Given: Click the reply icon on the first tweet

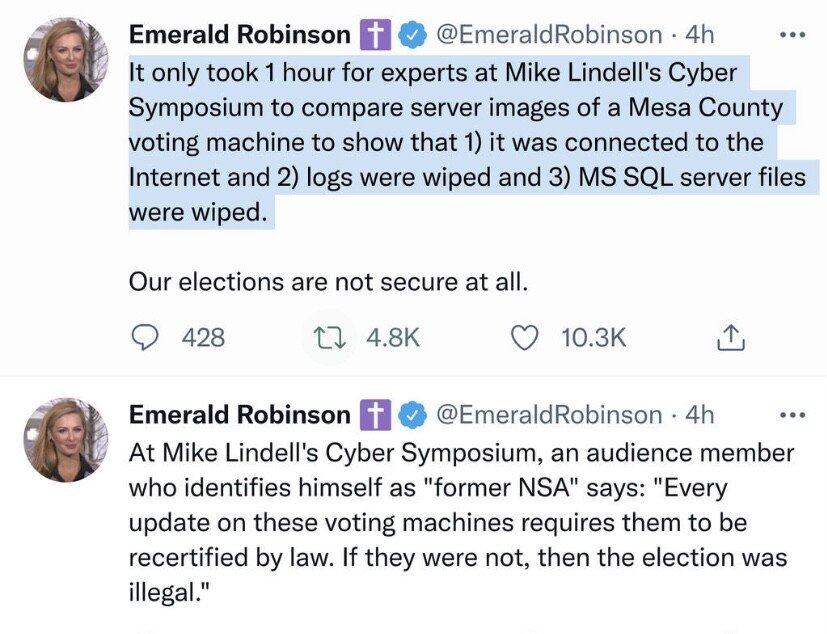Looking at the screenshot, I should click(x=147, y=338).
